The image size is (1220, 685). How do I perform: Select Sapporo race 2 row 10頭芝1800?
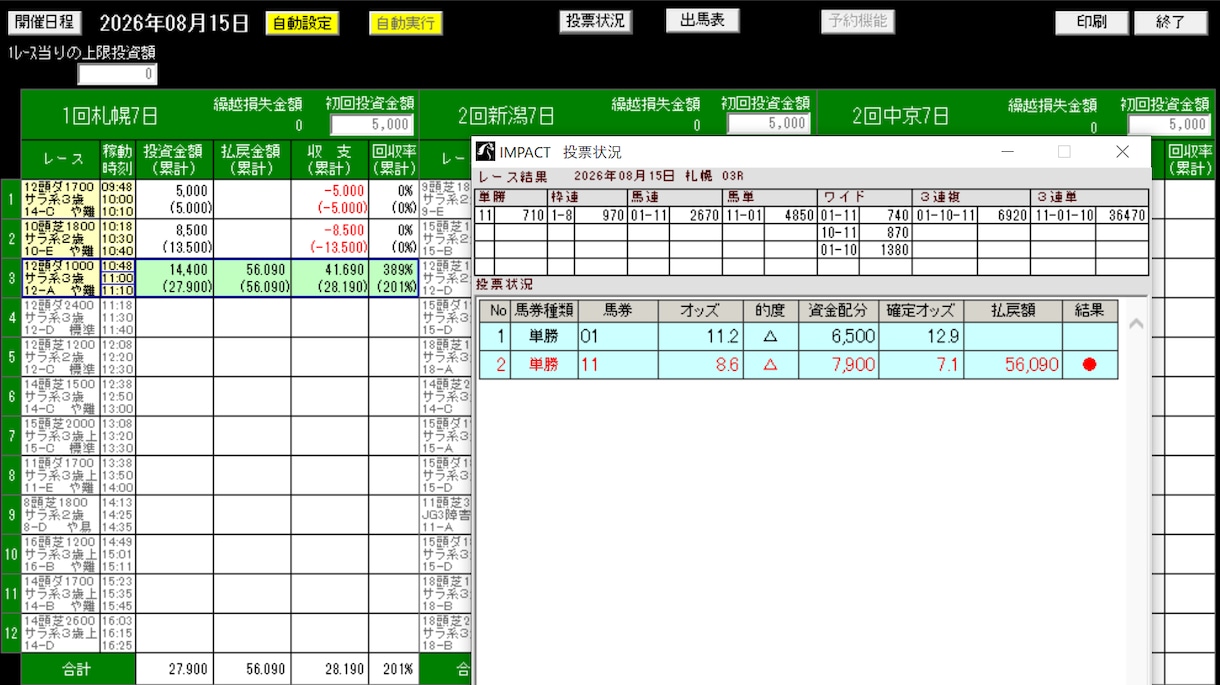pos(59,239)
